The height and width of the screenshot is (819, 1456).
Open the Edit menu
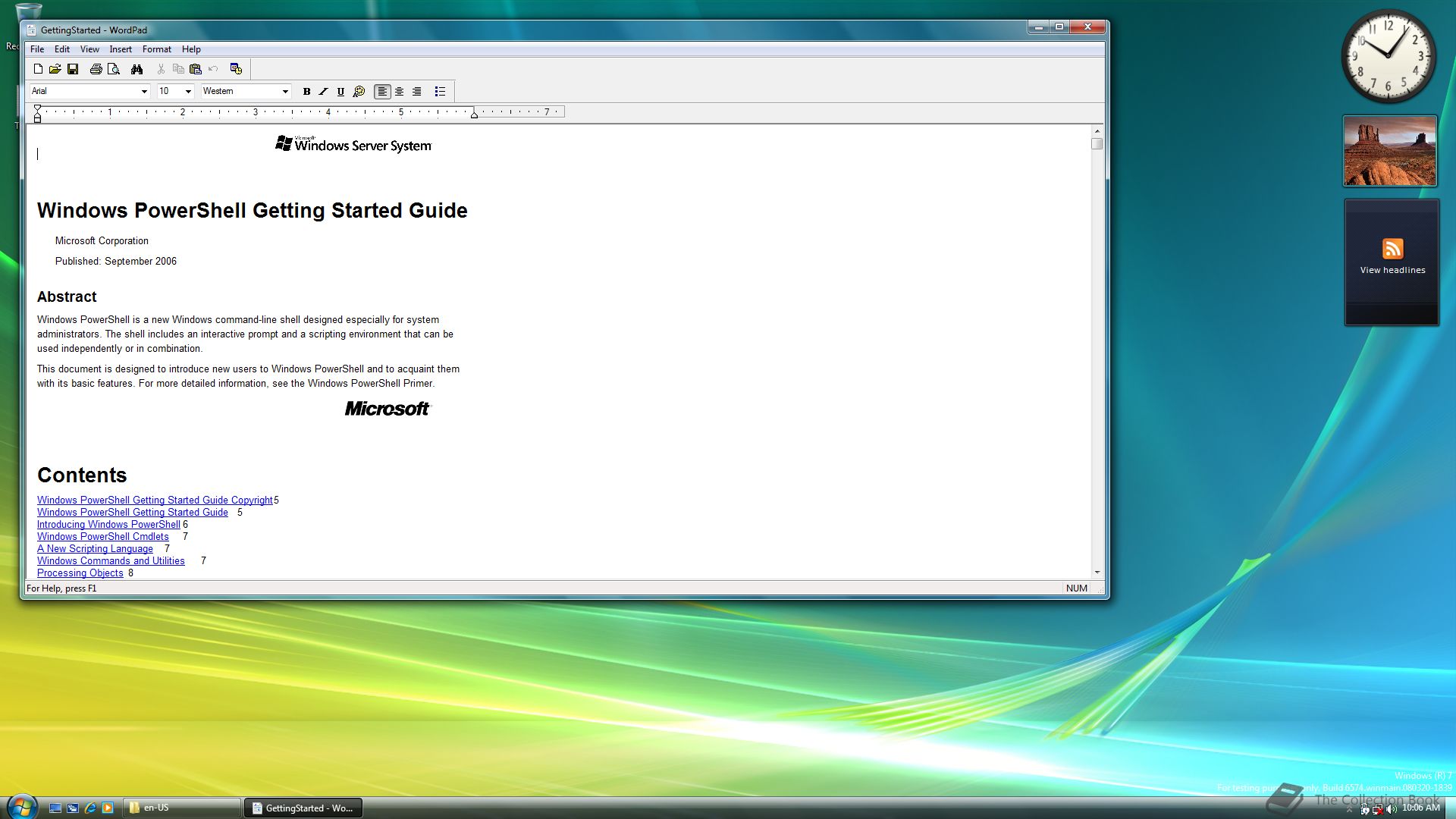click(x=62, y=49)
